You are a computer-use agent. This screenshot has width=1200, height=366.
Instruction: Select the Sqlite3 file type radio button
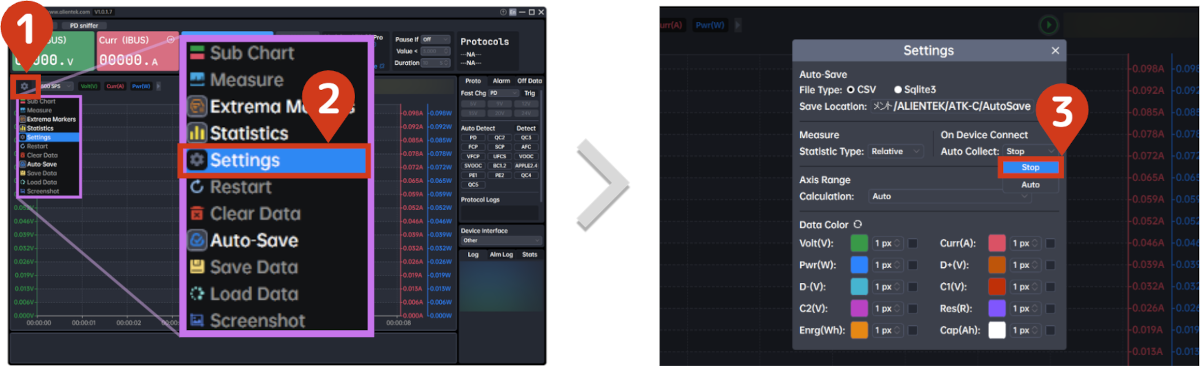pyautogui.click(x=897, y=89)
